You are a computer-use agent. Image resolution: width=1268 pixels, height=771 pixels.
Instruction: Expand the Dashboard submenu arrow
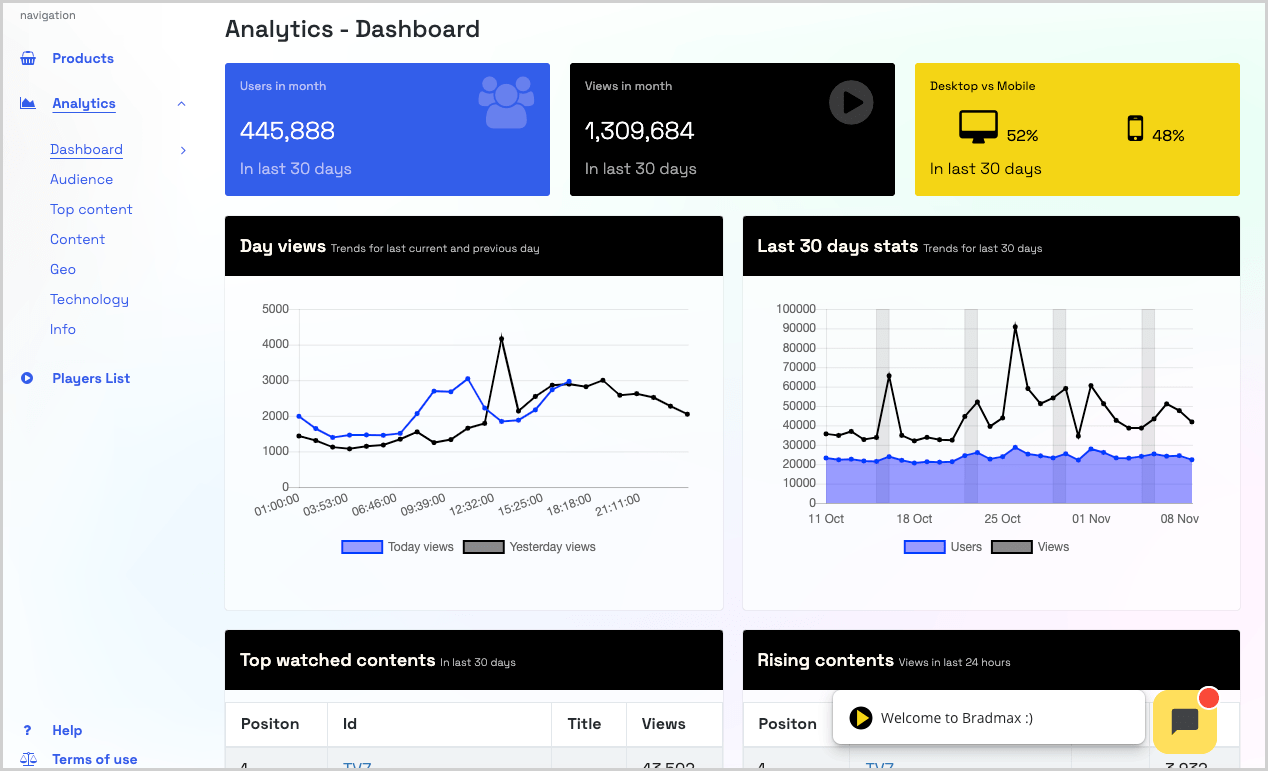[x=183, y=150]
